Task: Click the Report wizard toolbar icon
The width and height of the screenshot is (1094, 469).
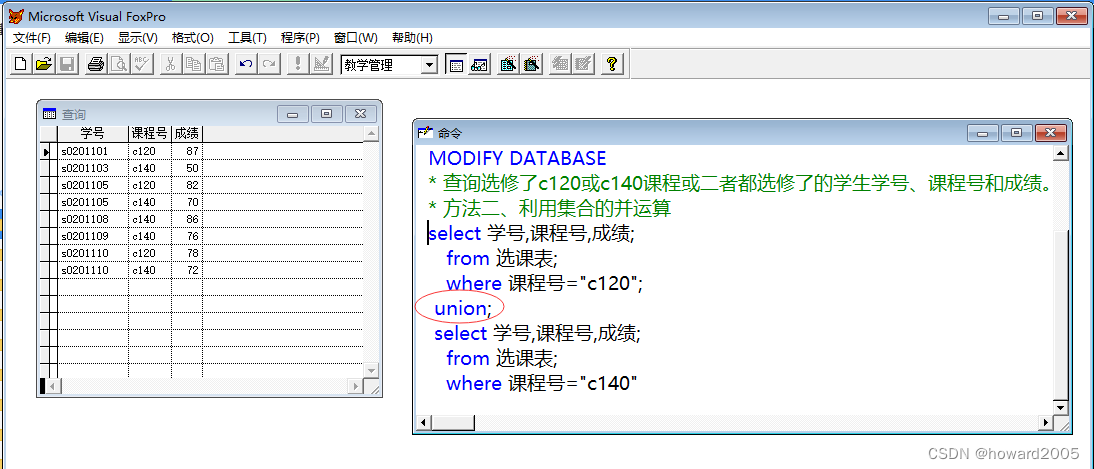Action: [532, 64]
